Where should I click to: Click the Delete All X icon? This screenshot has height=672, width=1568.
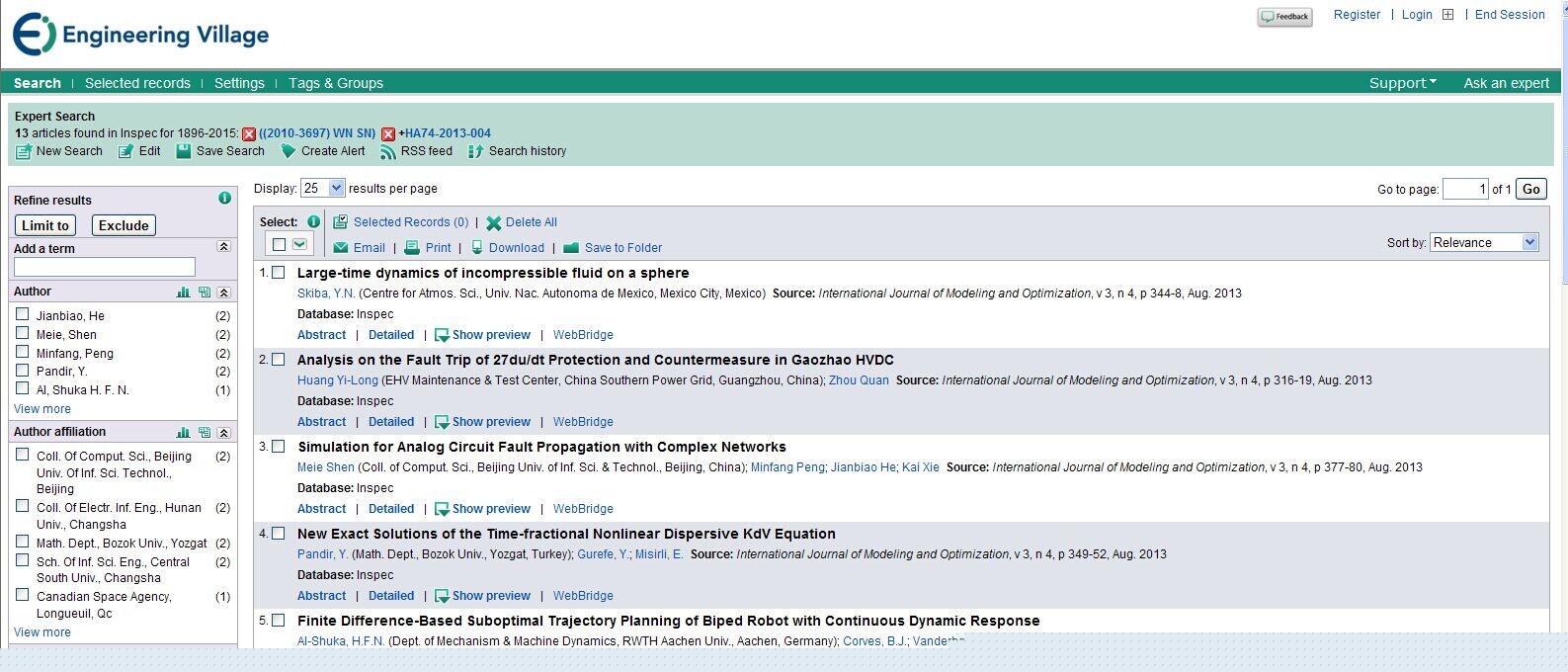(x=493, y=223)
